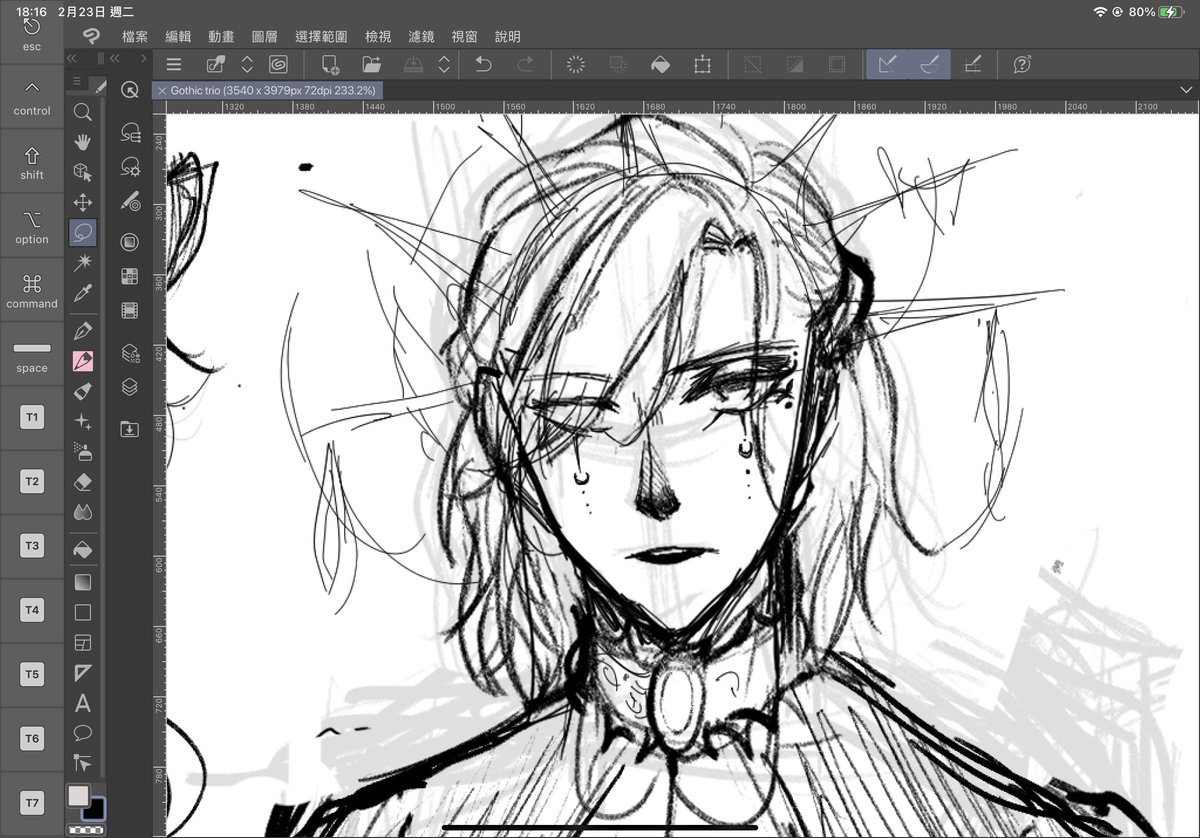Open the 圖層 menu

[x=264, y=36]
